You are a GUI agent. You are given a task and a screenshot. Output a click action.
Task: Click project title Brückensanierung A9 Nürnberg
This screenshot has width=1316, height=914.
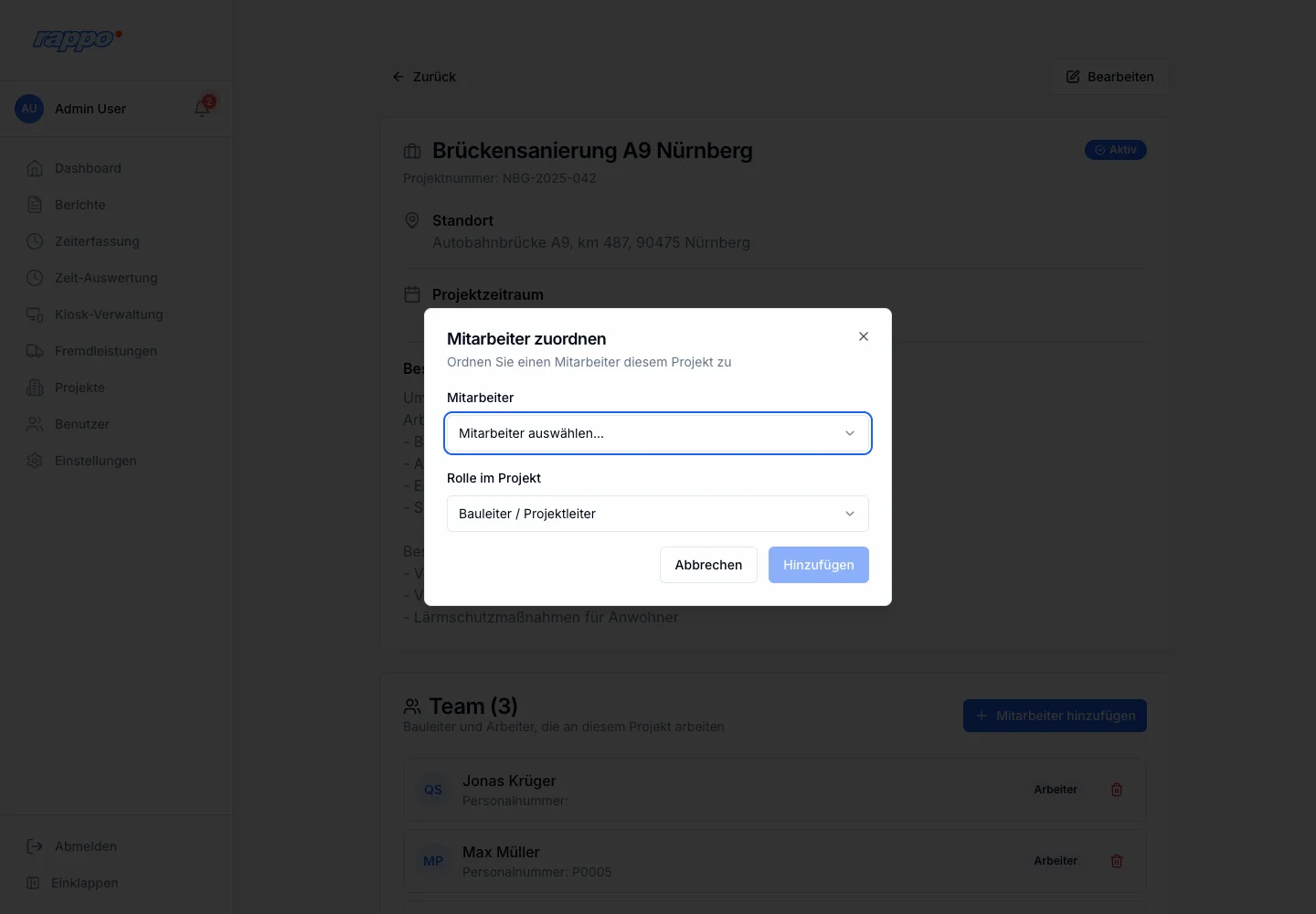tap(592, 151)
